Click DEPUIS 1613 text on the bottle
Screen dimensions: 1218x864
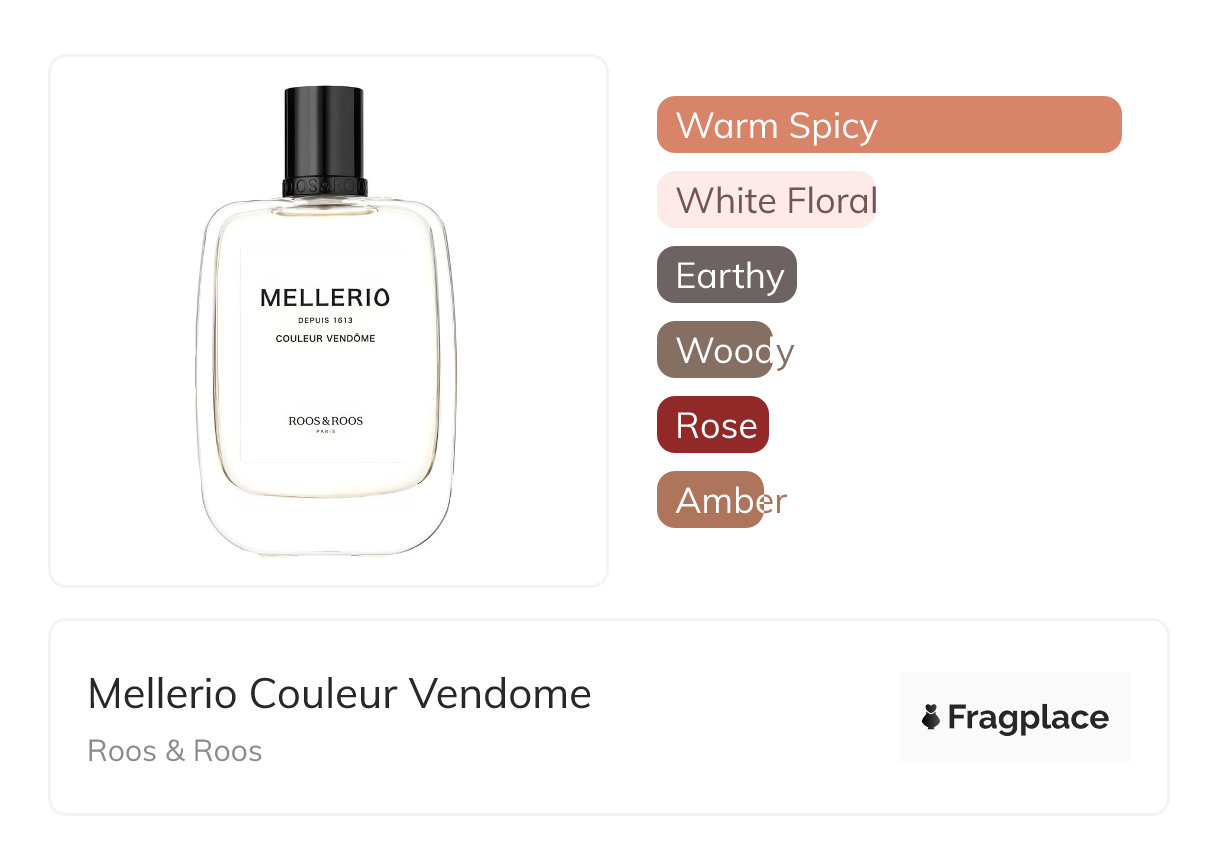click(325, 320)
